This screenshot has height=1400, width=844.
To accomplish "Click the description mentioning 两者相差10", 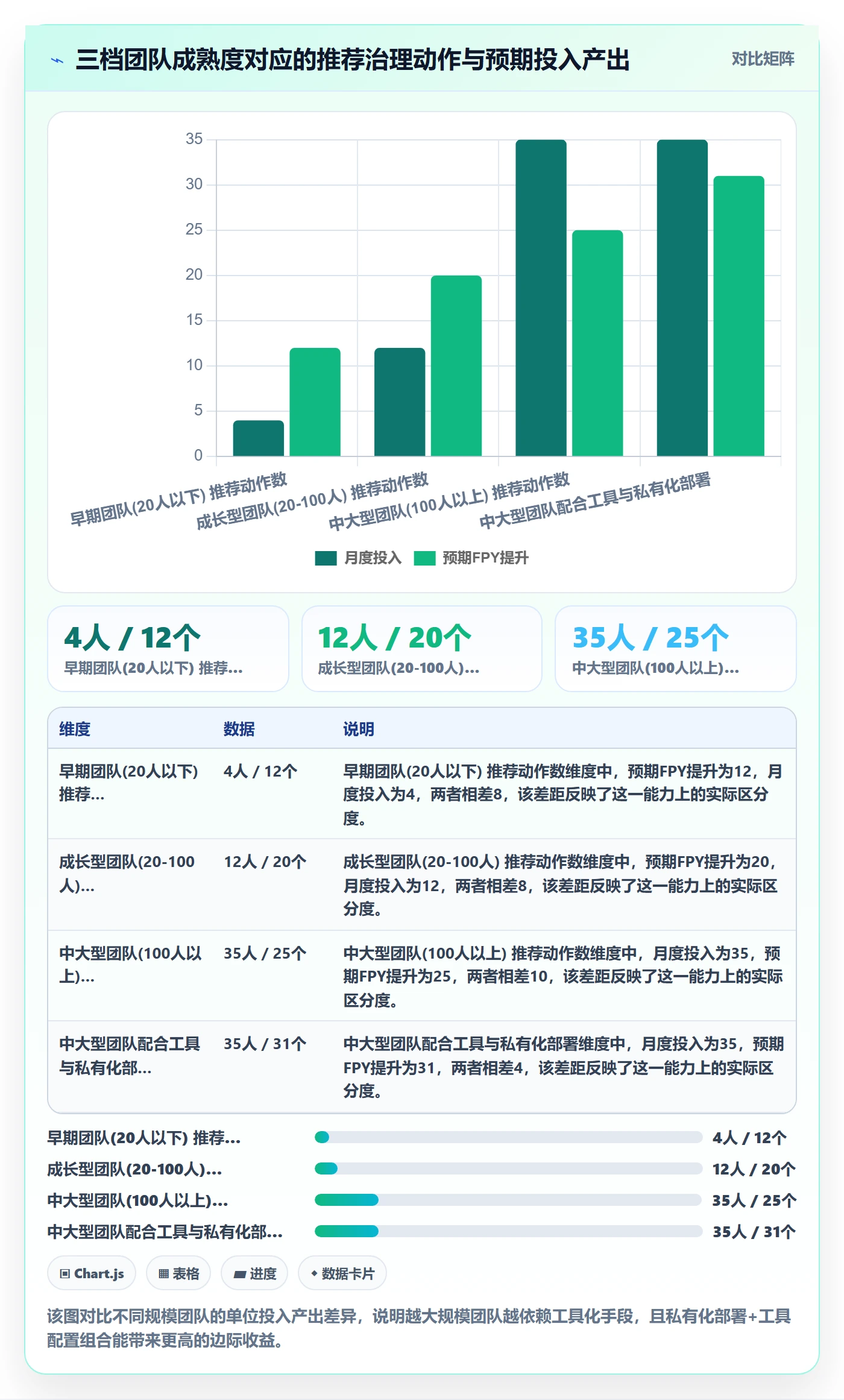I will pos(563,977).
